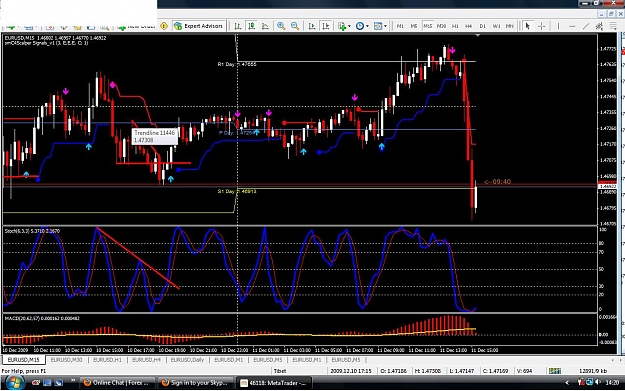Viewport: 625px width, 391px height.
Task: Set timeframe to H1
Action: click(455, 26)
